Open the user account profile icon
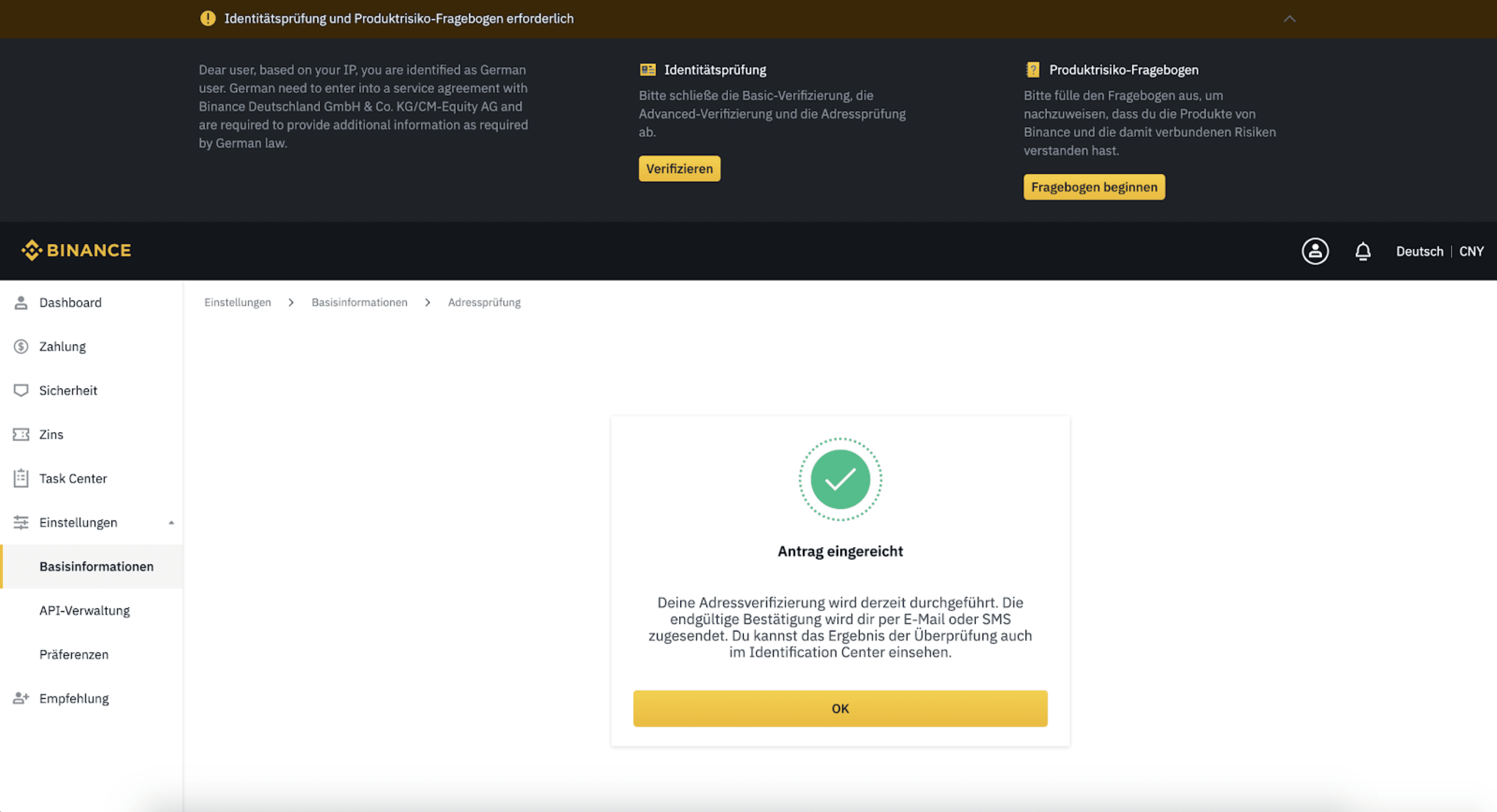 pyautogui.click(x=1315, y=251)
